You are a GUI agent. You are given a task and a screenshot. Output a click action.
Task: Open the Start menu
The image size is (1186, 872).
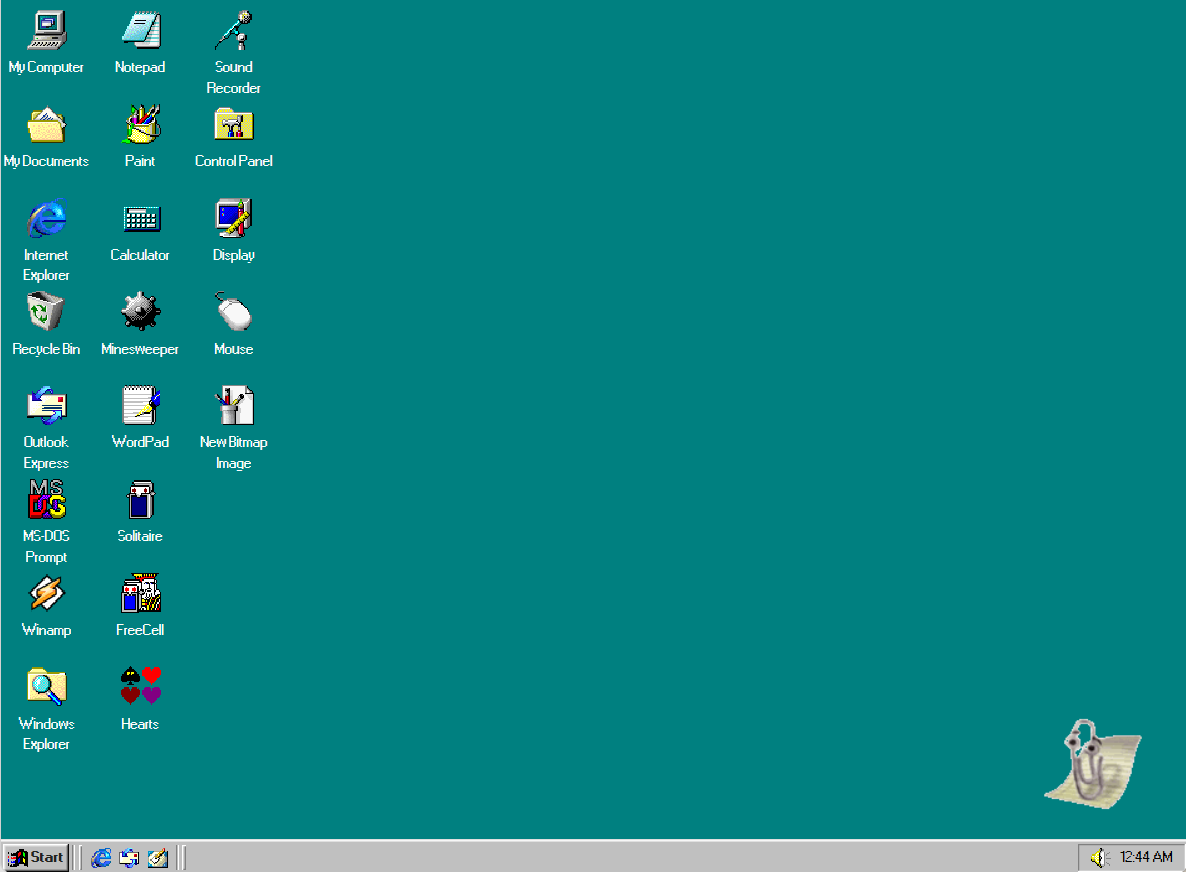click(36, 858)
